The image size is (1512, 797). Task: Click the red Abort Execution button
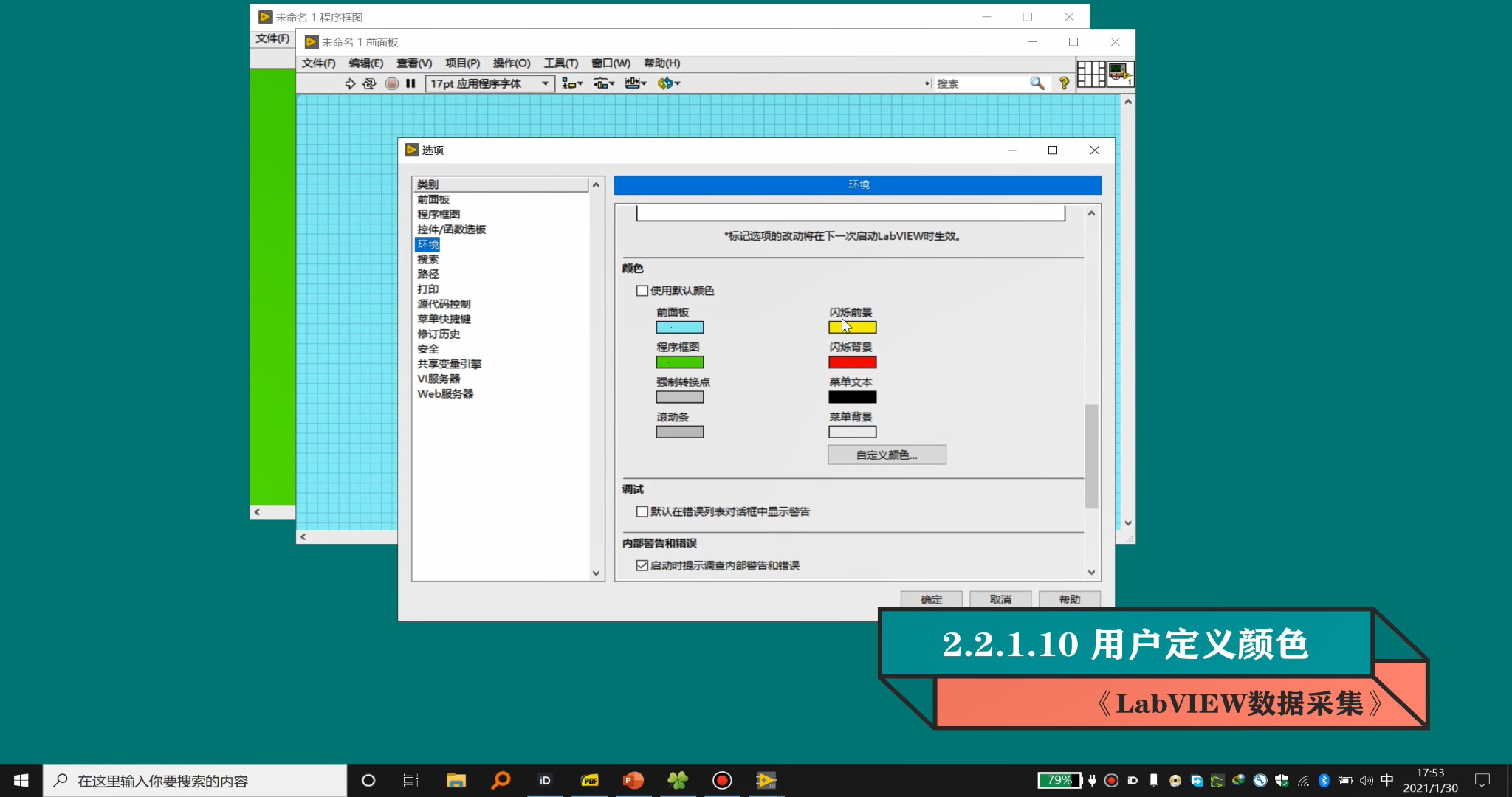(391, 83)
